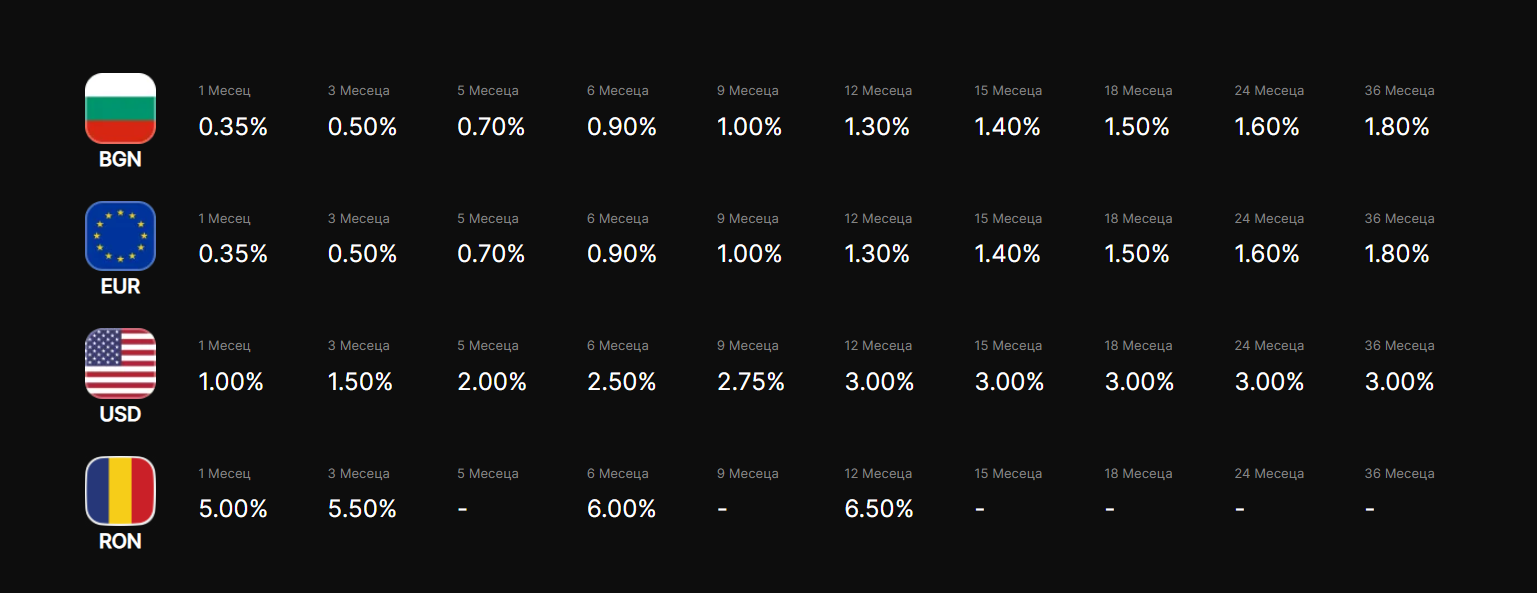Click the EUR 24-month 1.60% rate
The width and height of the screenshot is (1537, 593).
tap(1267, 254)
